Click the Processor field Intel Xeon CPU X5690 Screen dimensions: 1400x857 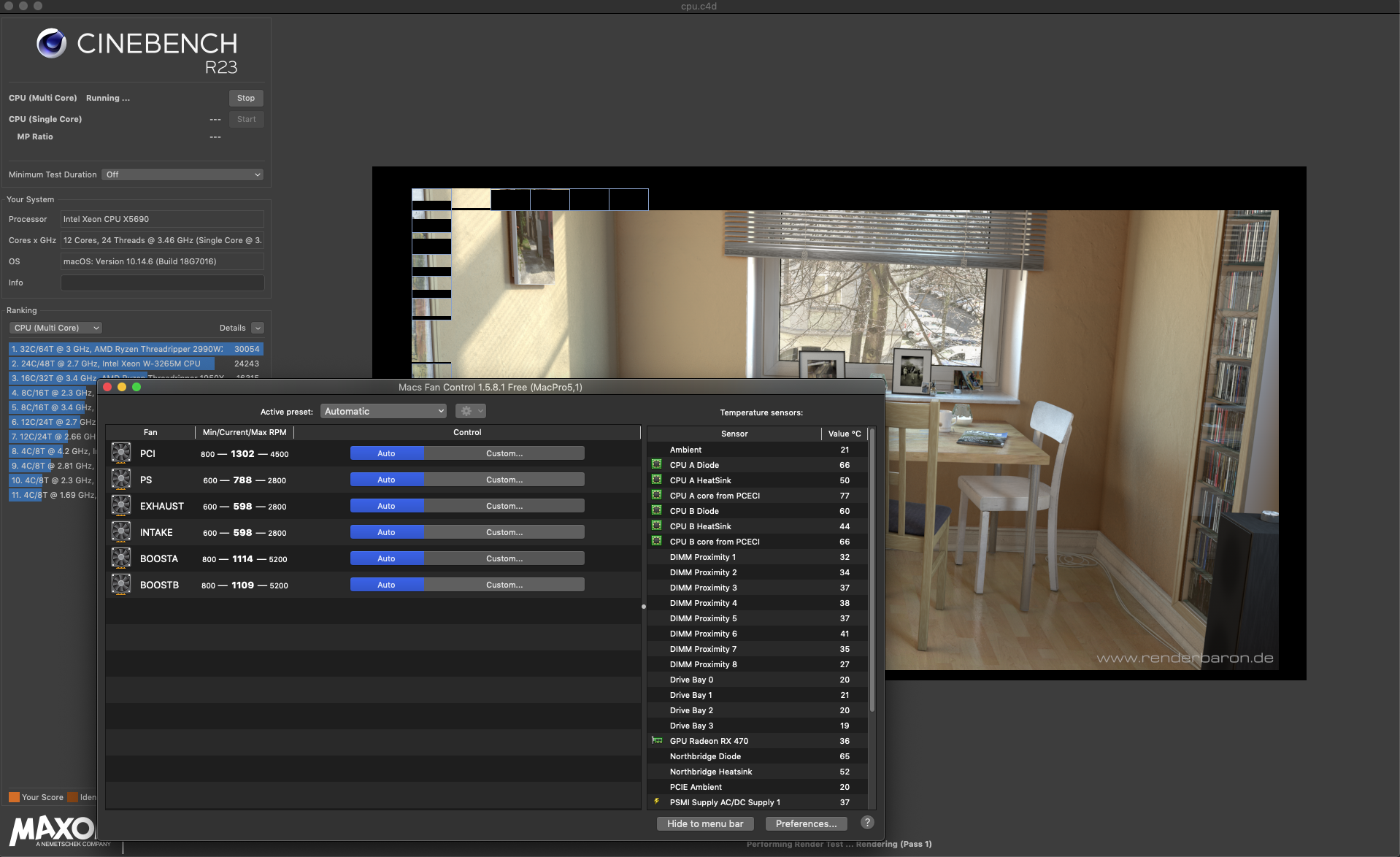(x=162, y=219)
